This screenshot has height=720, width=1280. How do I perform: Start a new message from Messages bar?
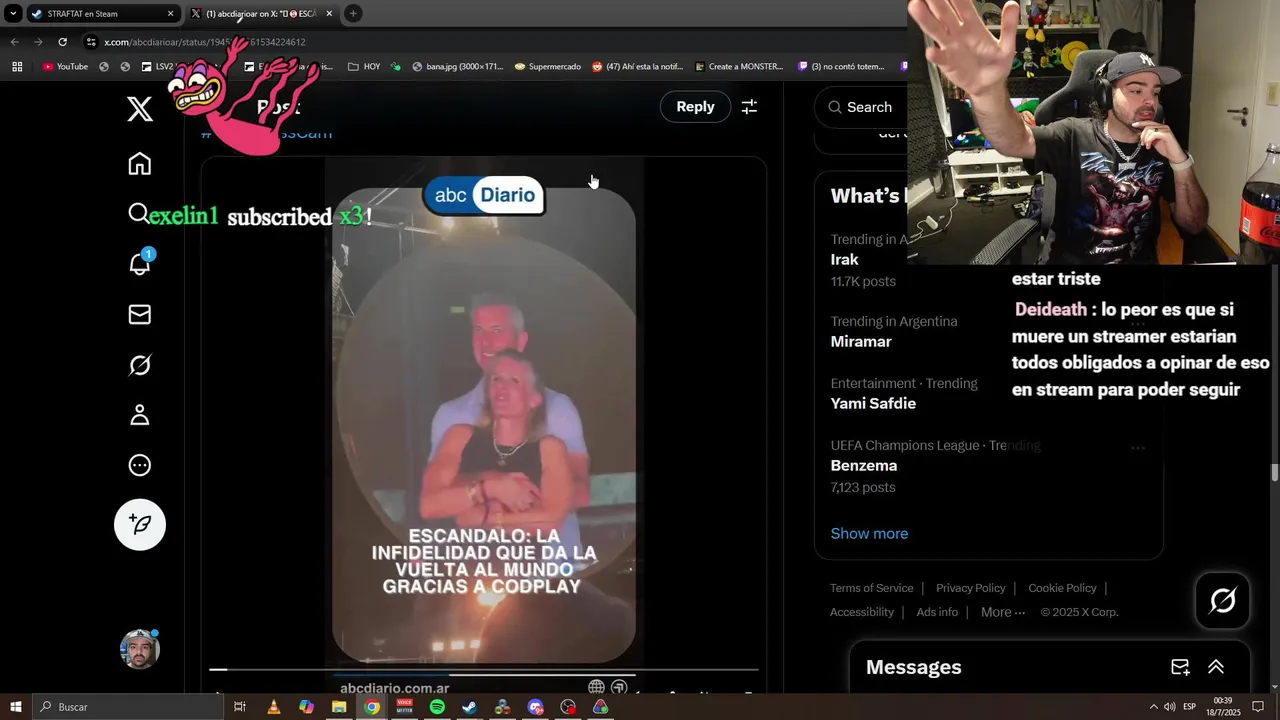tap(1180, 667)
